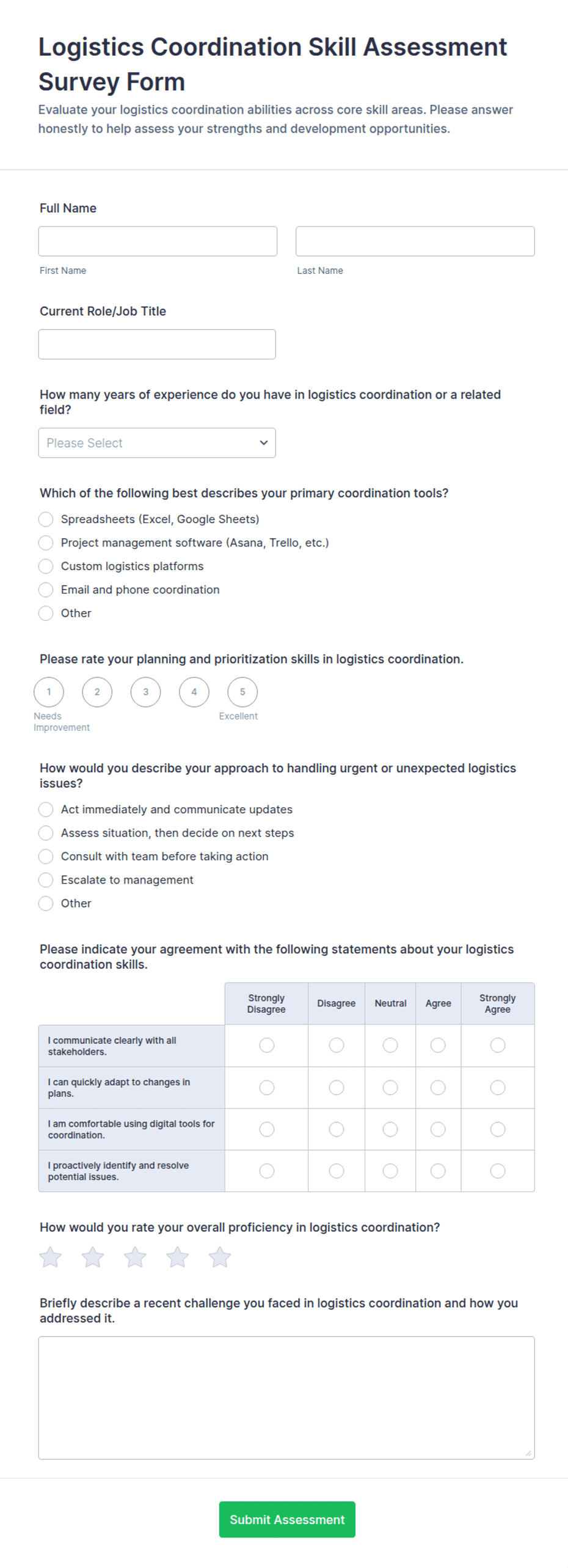
Task: Open the years of experience dropdown
Action: pos(157,442)
